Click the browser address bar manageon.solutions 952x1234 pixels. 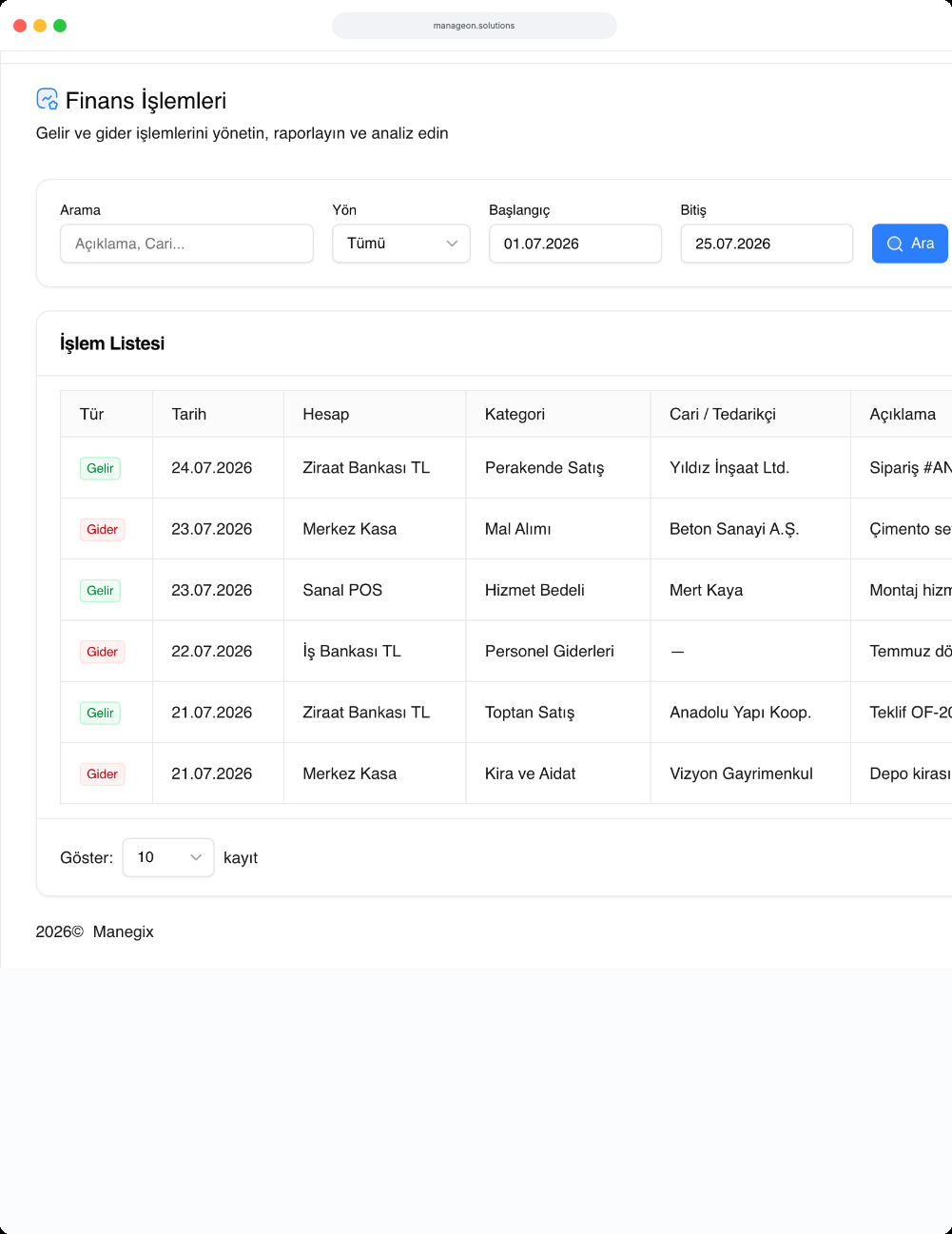[475, 26]
